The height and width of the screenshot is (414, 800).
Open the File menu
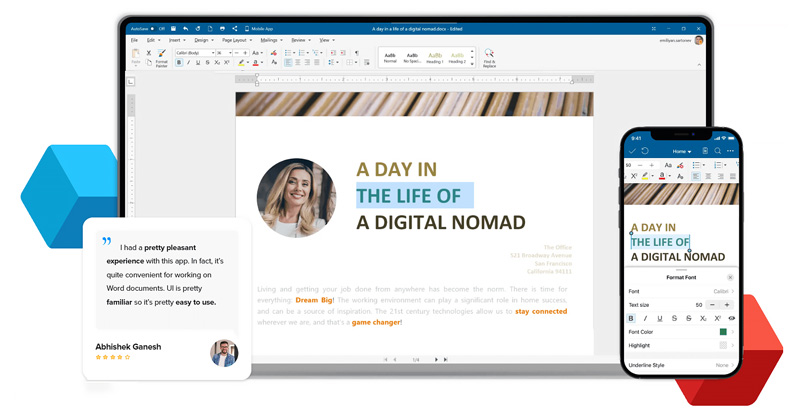(x=134, y=40)
